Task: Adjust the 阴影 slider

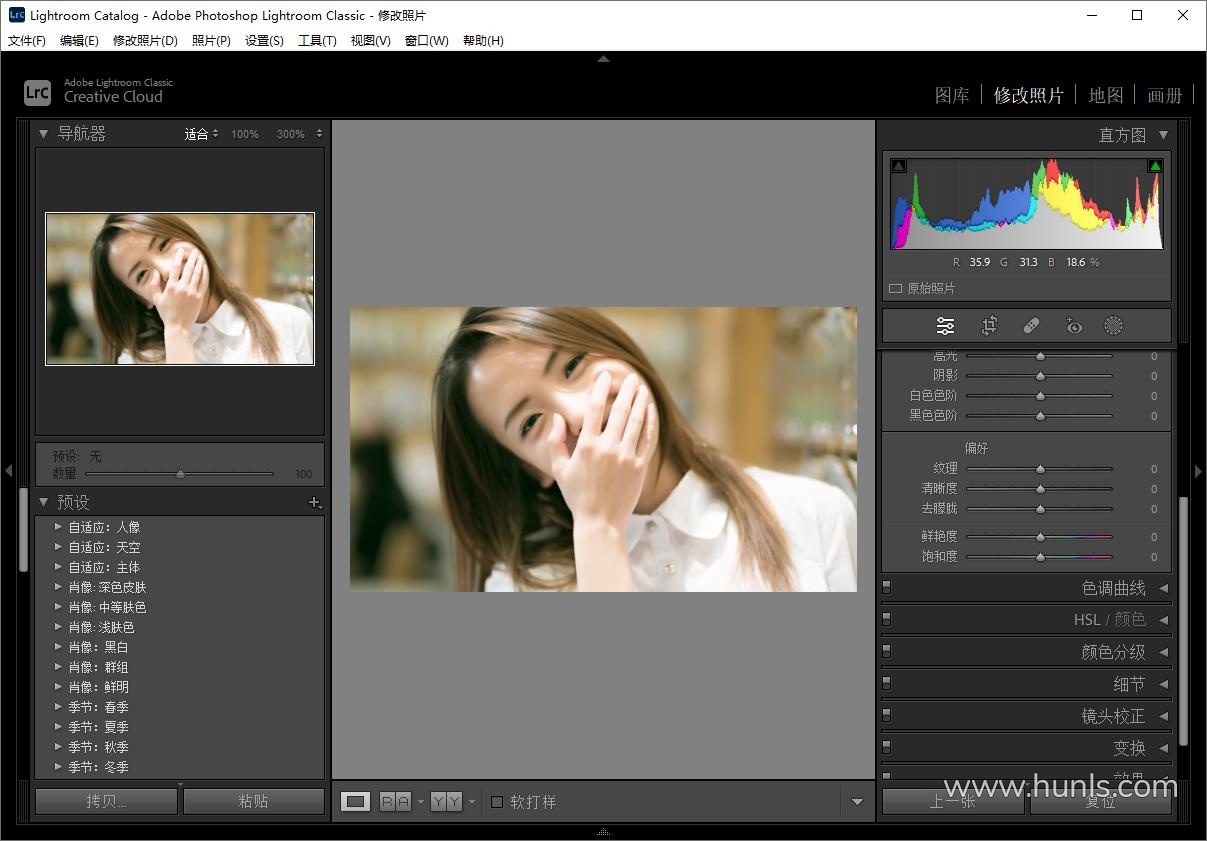Action: [x=1040, y=376]
